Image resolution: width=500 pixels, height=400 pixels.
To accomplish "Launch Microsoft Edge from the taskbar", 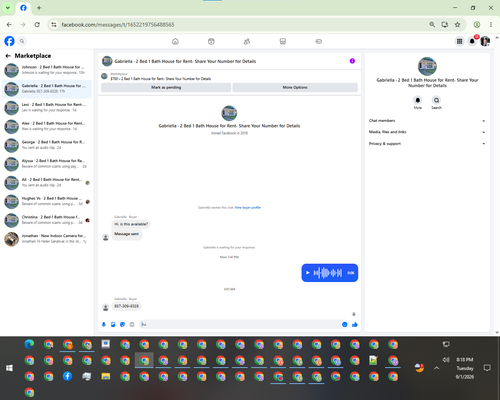I will coord(29,344).
